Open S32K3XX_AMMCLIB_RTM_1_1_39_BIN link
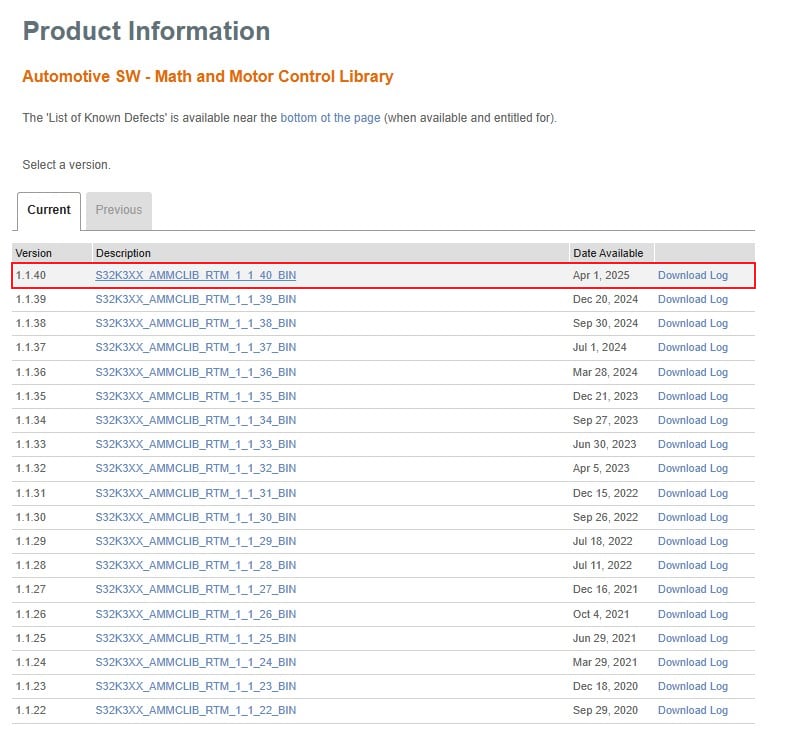787x739 pixels. [x=196, y=299]
